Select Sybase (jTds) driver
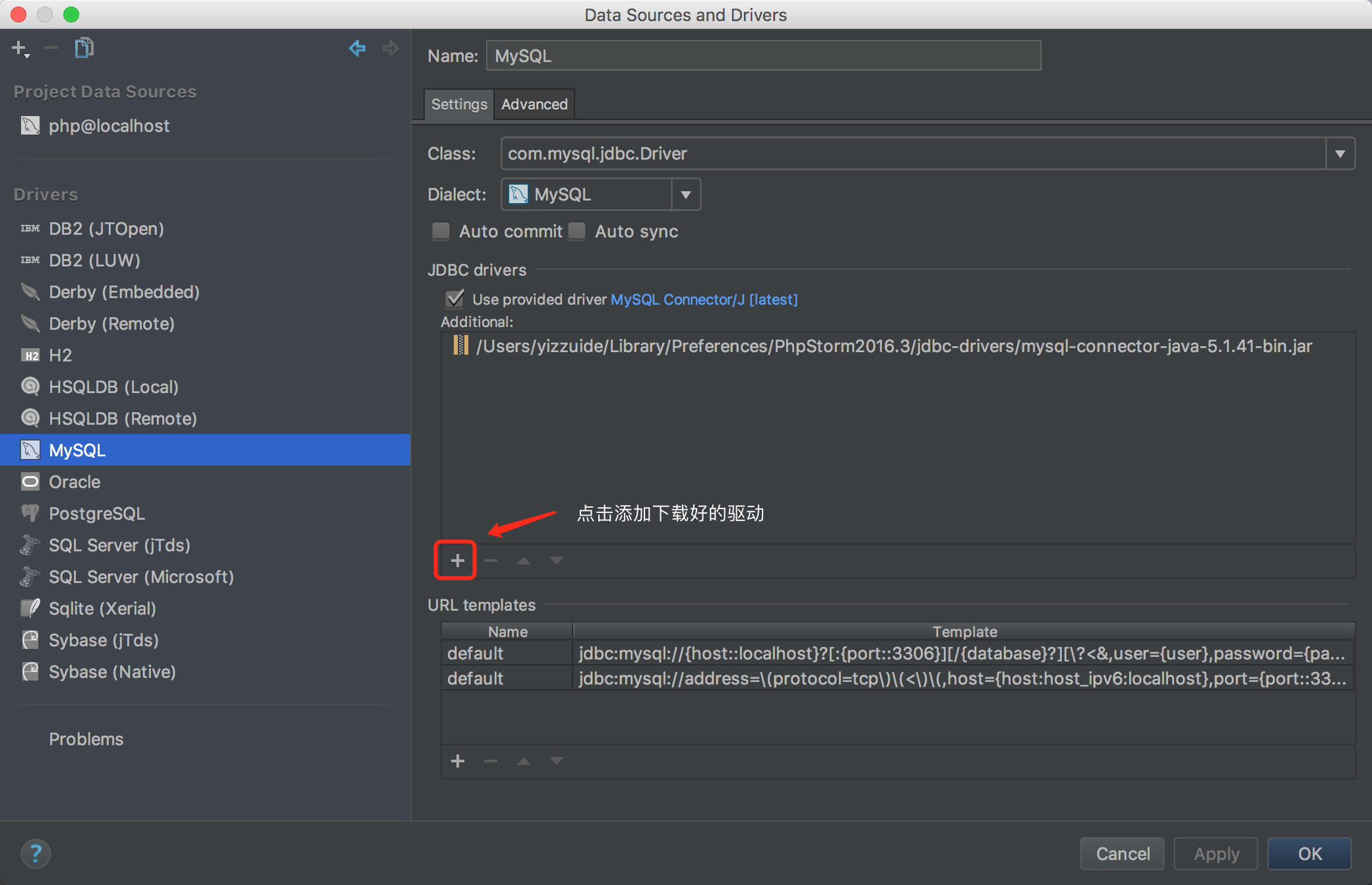Viewport: 1372px width, 885px height. point(205,640)
